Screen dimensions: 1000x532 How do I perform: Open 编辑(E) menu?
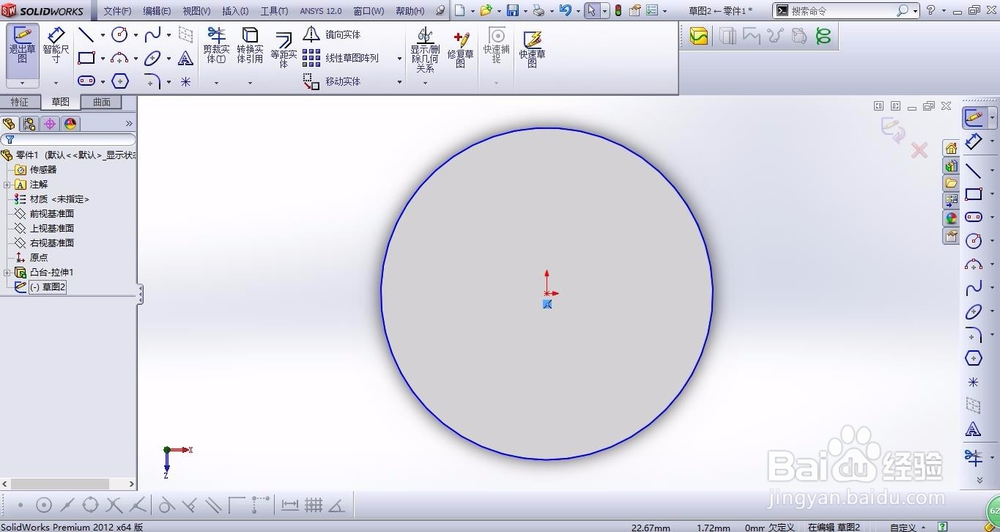[157, 11]
